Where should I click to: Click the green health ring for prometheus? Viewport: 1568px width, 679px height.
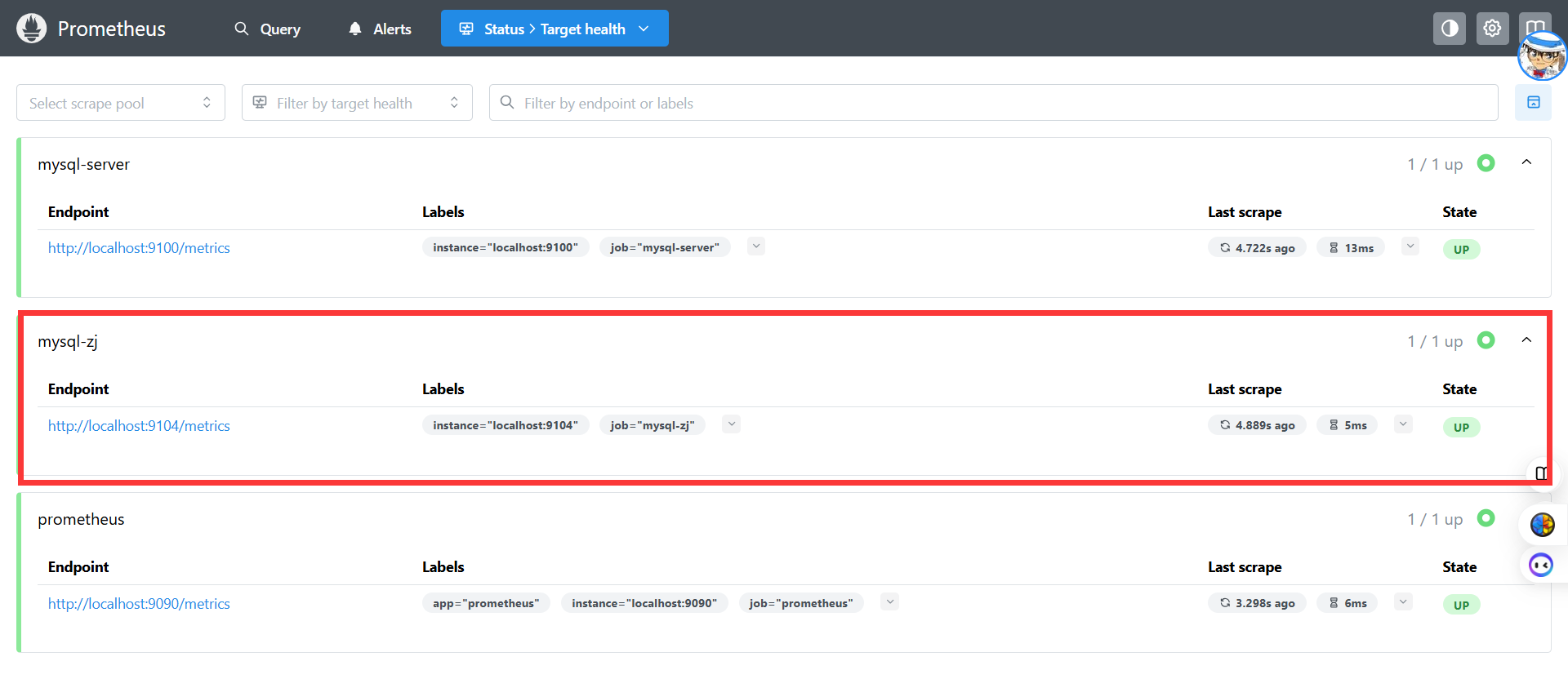point(1486,518)
